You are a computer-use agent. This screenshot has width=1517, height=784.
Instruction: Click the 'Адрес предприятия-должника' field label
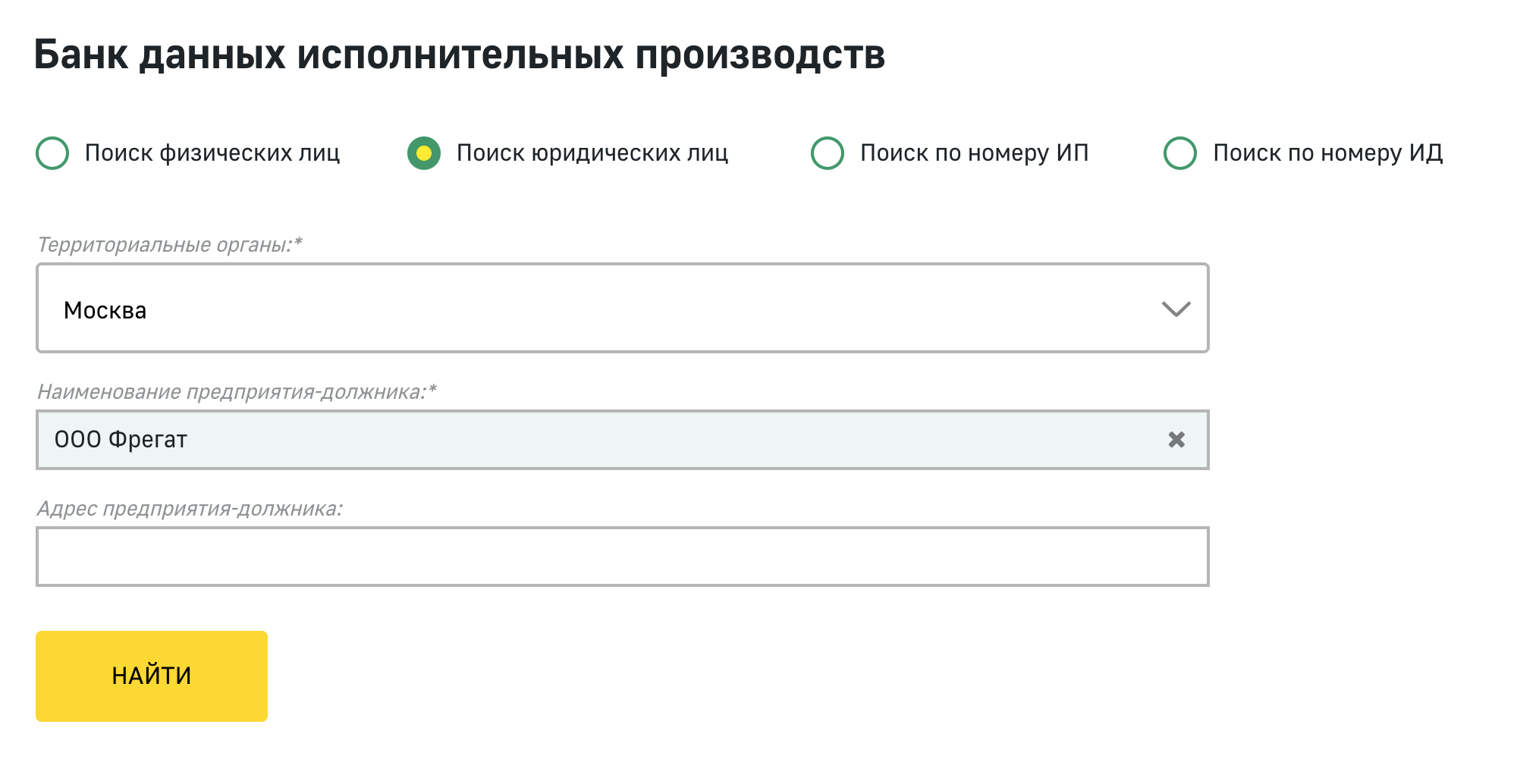click(190, 509)
